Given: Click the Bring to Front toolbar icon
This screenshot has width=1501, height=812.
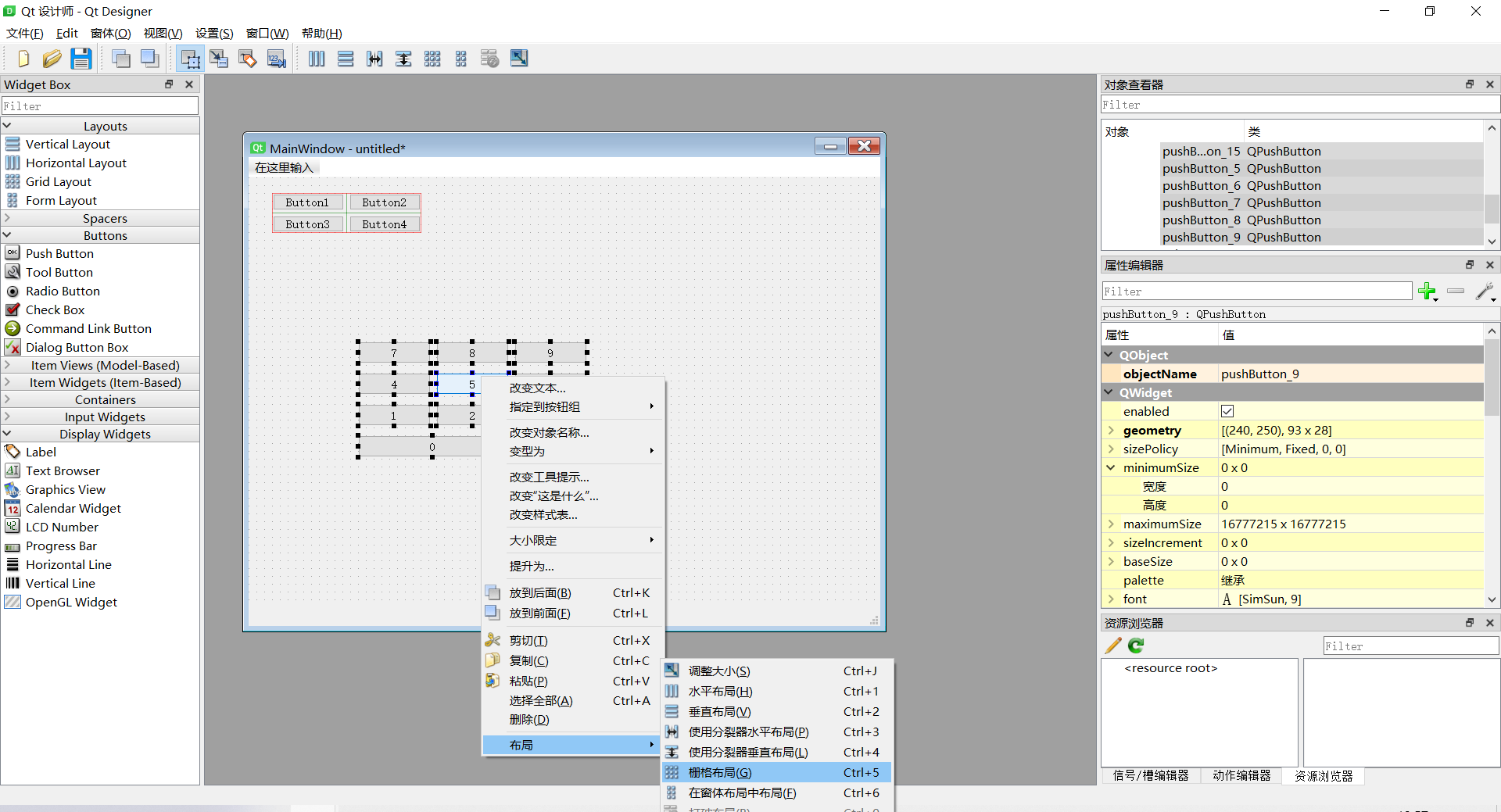Looking at the screenshot, I should pos(149,59).
